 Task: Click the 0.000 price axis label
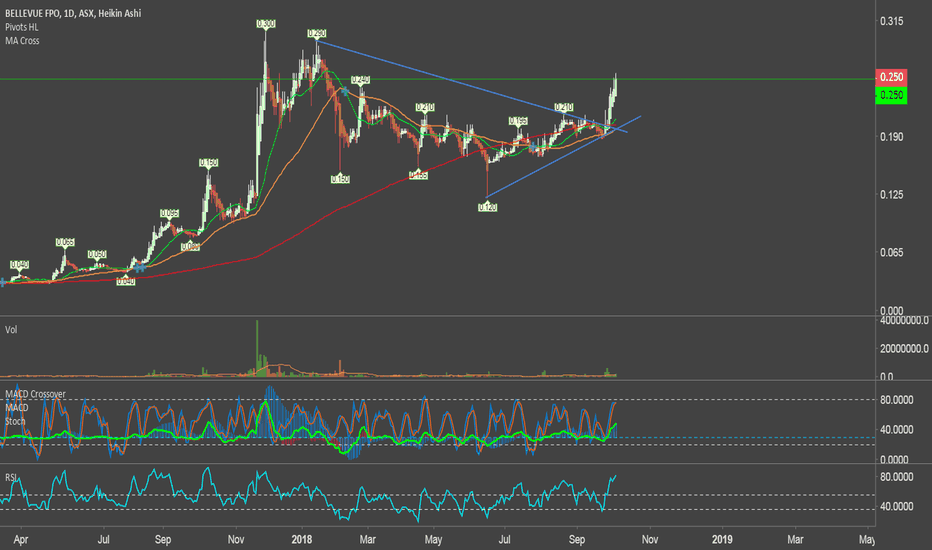point(891,310)
